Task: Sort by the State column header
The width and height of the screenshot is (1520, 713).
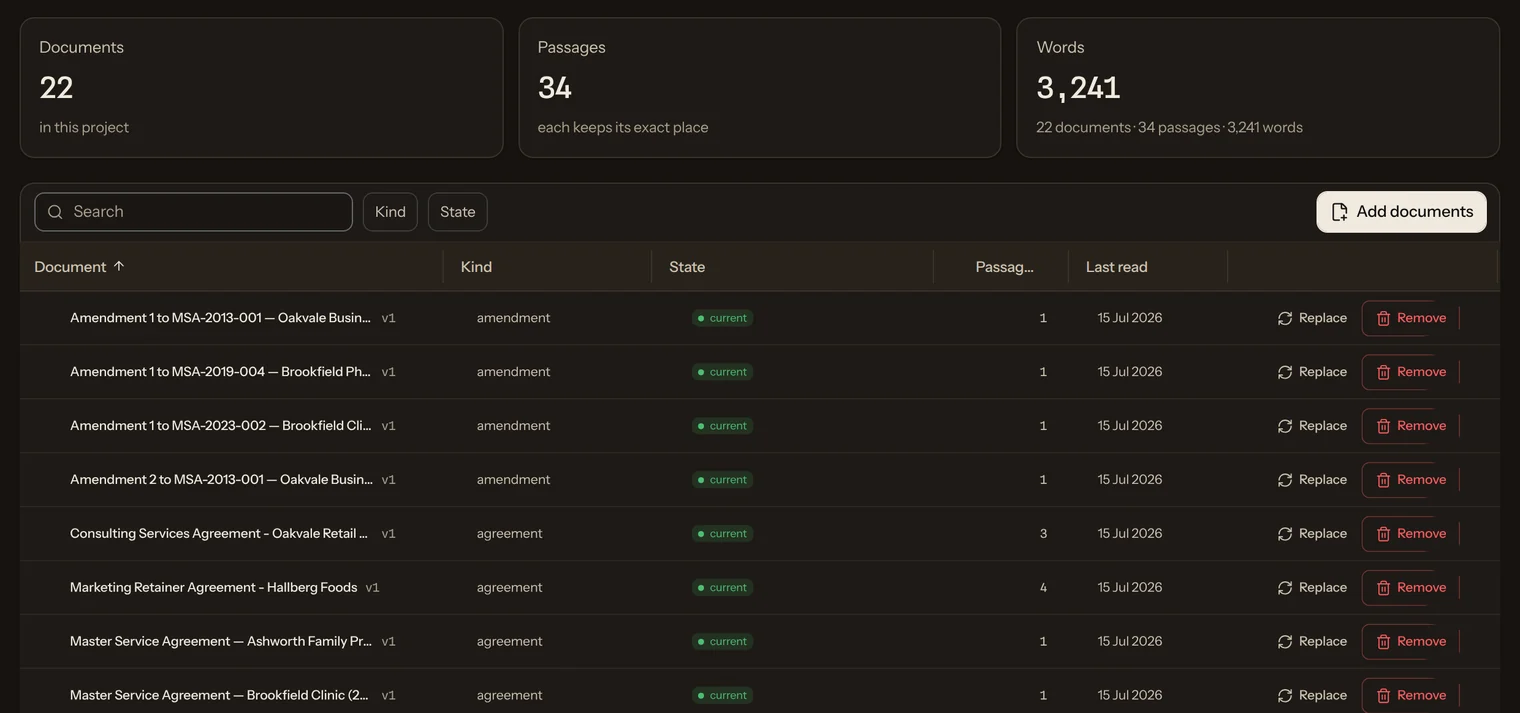Action: coord(687,267)
